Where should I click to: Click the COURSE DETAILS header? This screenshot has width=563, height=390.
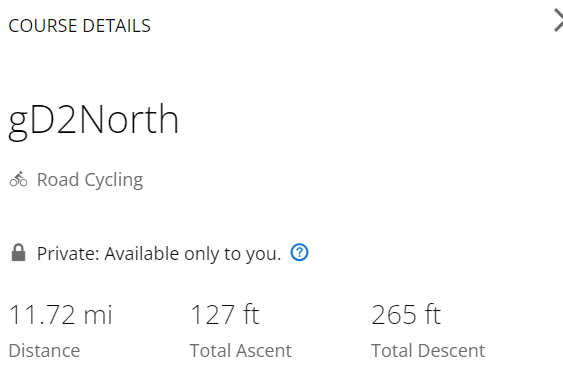79,26
